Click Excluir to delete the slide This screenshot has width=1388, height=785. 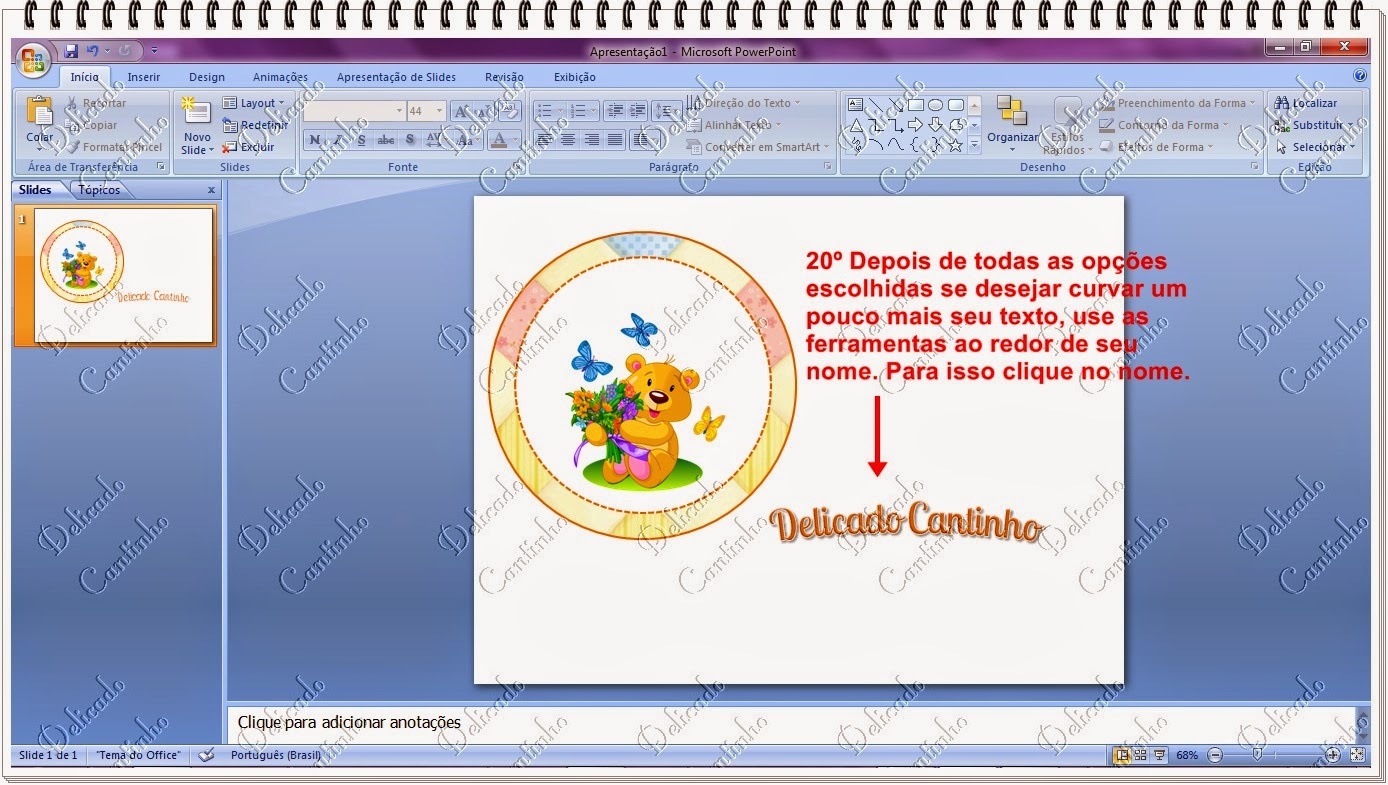coord(249,147)
